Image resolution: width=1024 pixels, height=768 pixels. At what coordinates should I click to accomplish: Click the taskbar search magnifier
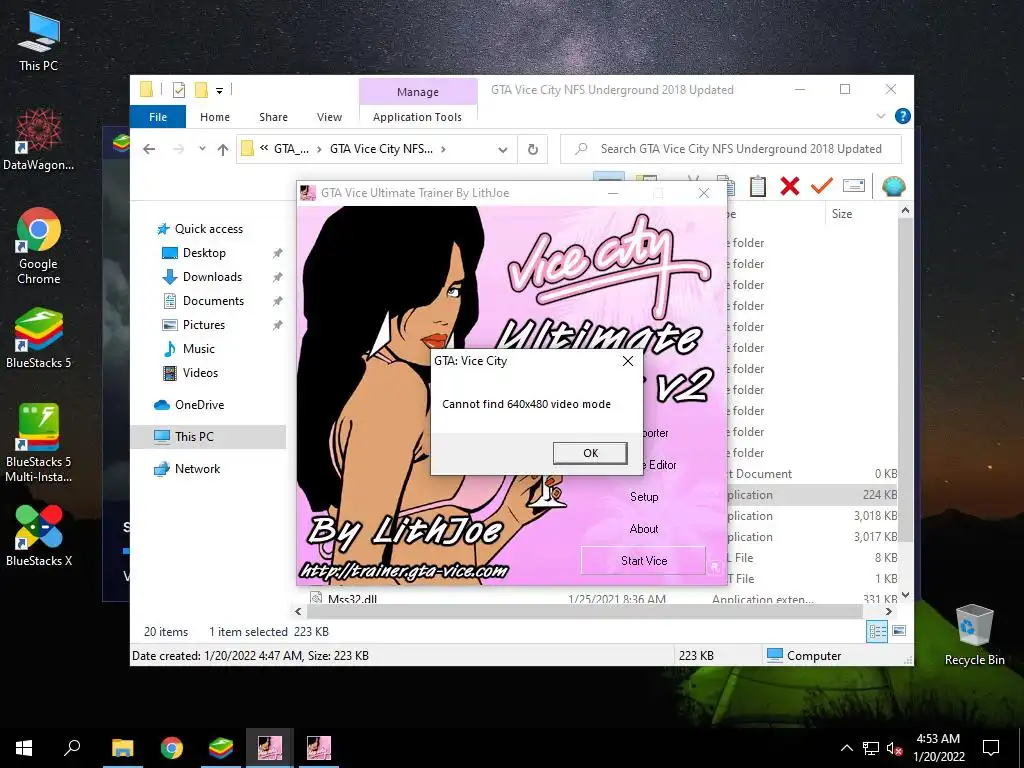point(72,748)
